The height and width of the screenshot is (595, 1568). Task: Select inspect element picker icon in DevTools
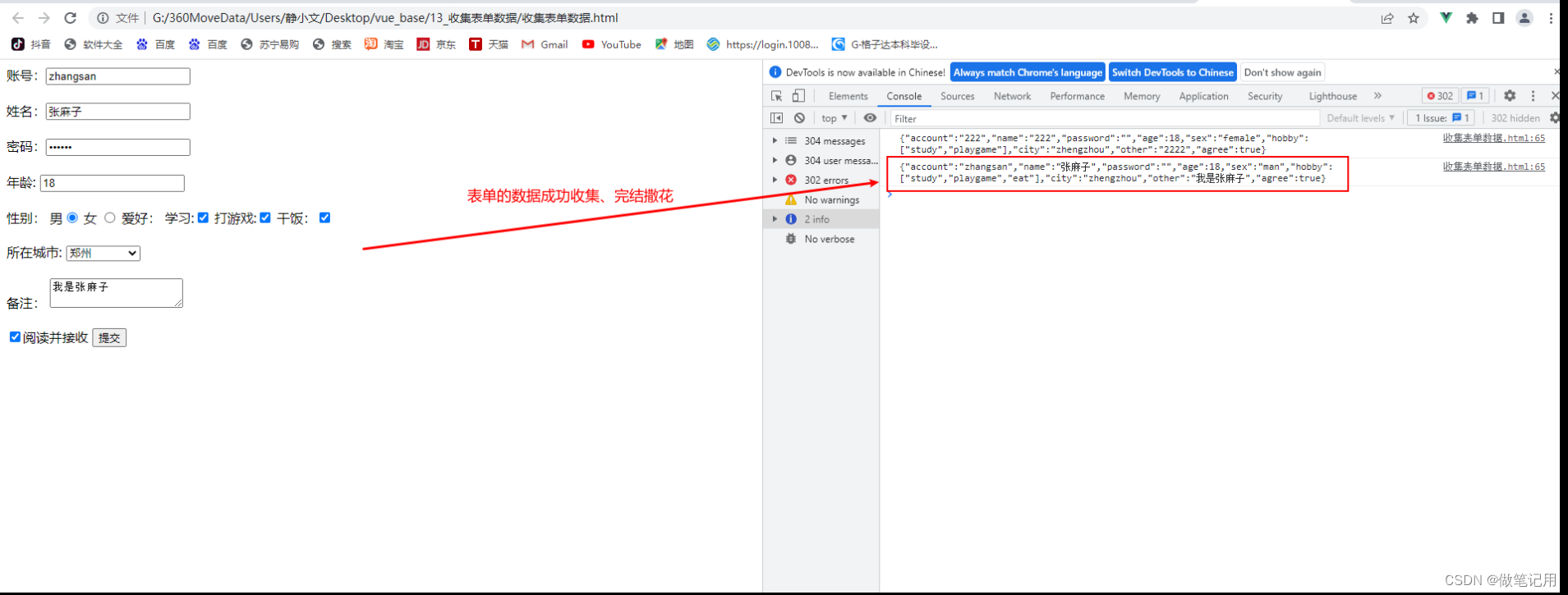(777, 96)
